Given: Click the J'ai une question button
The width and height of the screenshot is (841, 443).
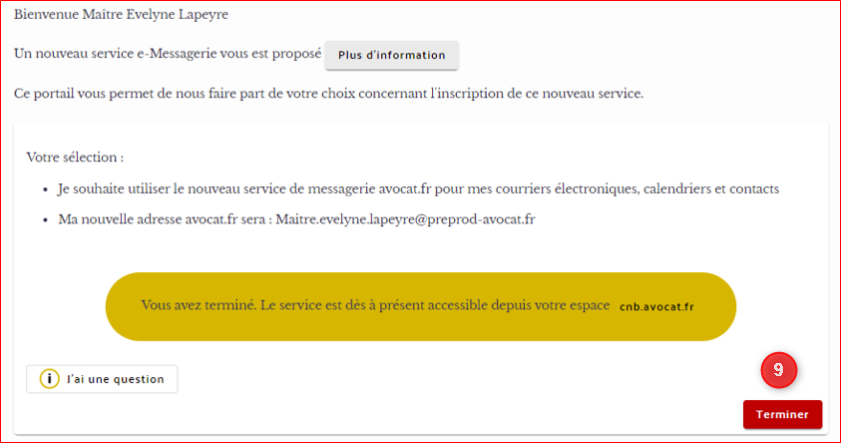Looking at the screenshot, I should coord(102,379).
